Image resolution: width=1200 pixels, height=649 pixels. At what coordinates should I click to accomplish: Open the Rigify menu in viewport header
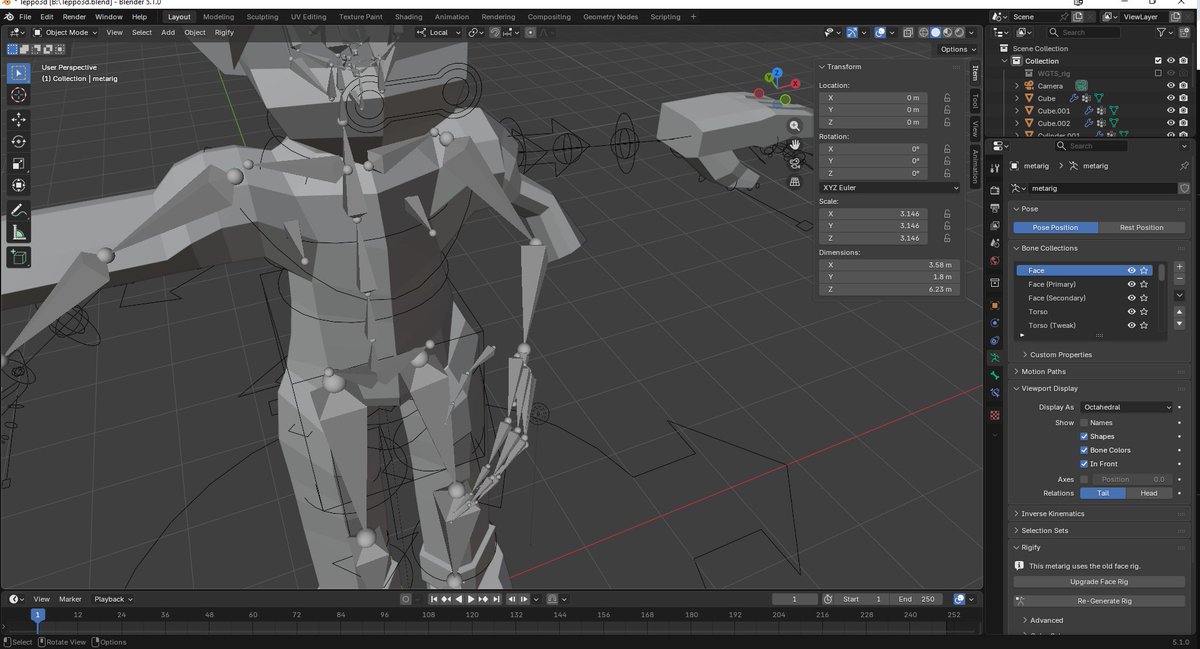tap(225, 32)
